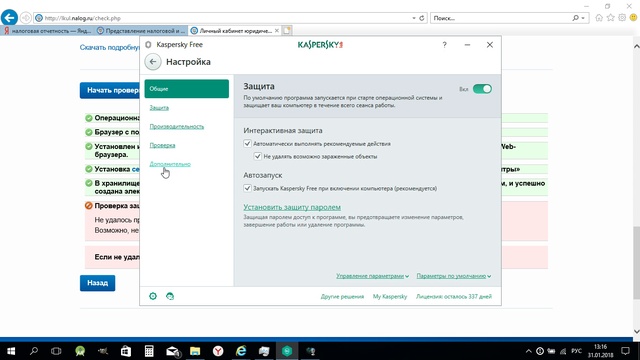
Task: Expand 'Управление параметрами' dropdown
Action: [372, 276]
